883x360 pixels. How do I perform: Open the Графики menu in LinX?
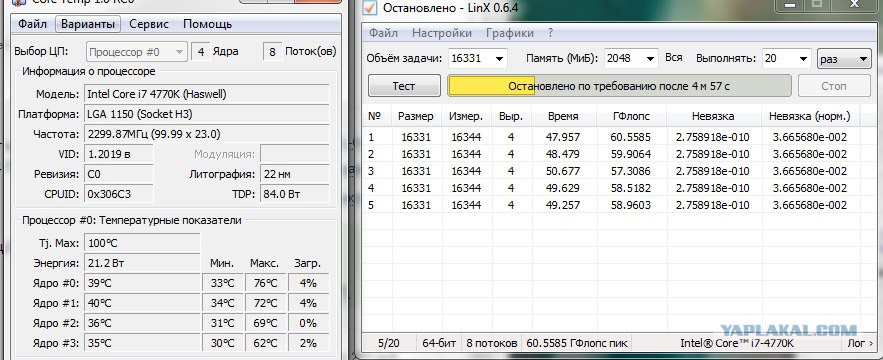tap(510, 33)
